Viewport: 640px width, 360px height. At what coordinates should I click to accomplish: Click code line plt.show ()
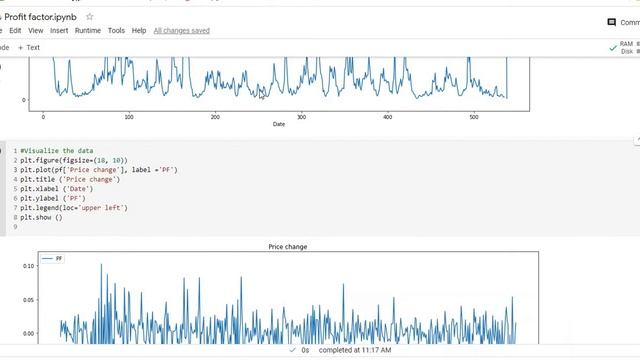coord(41,217)
